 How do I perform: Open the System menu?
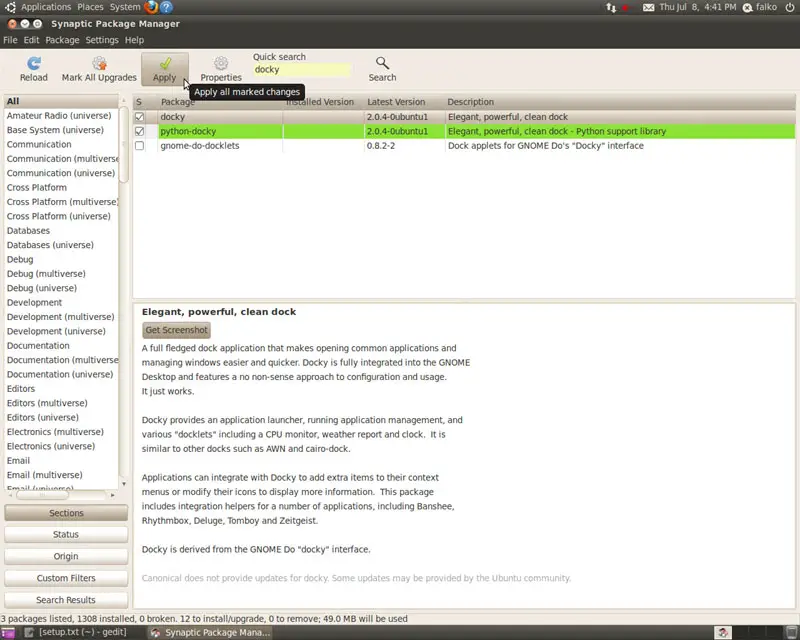[125, 7]
